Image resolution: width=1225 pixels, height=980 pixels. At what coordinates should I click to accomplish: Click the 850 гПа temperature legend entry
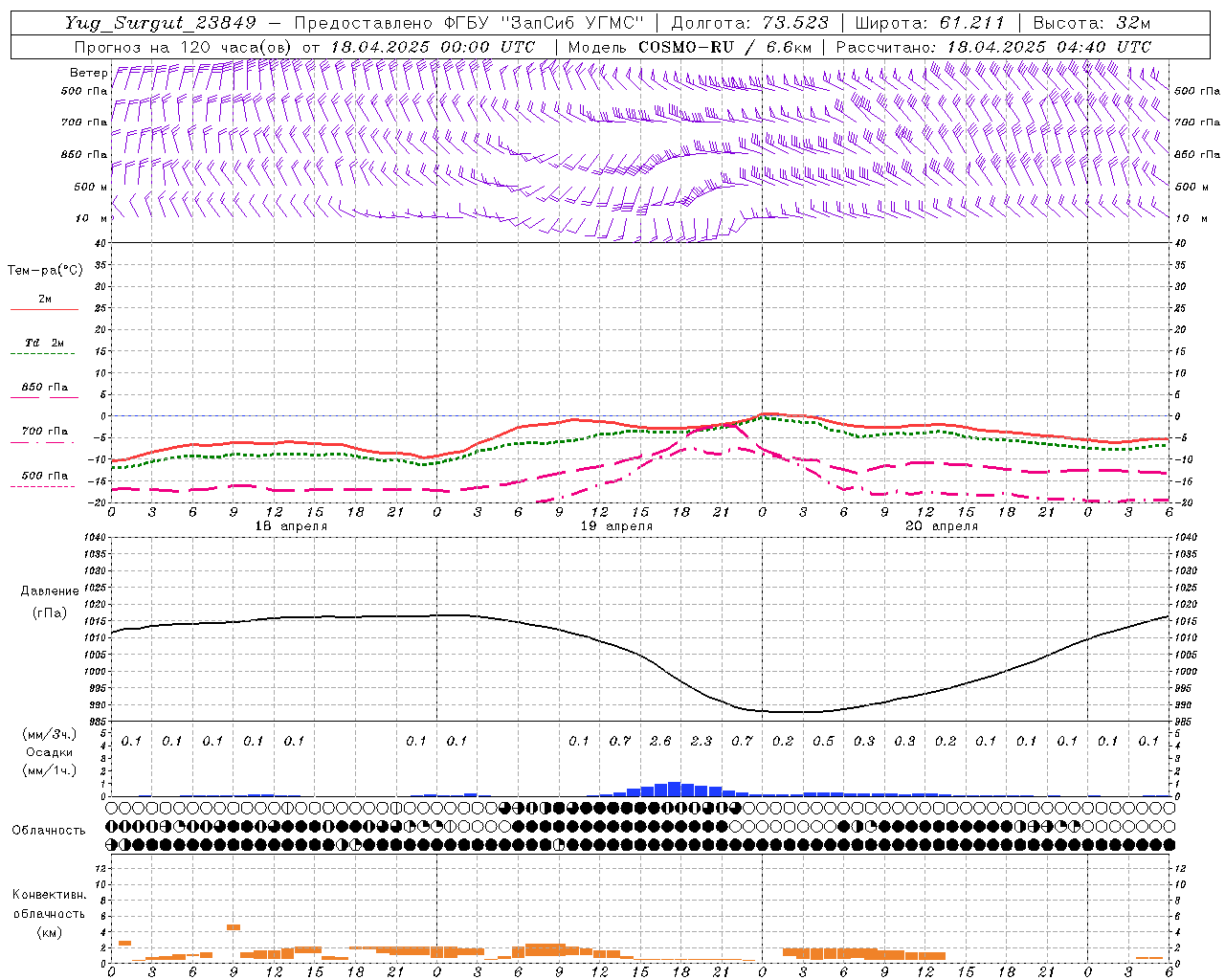[44, 388]
